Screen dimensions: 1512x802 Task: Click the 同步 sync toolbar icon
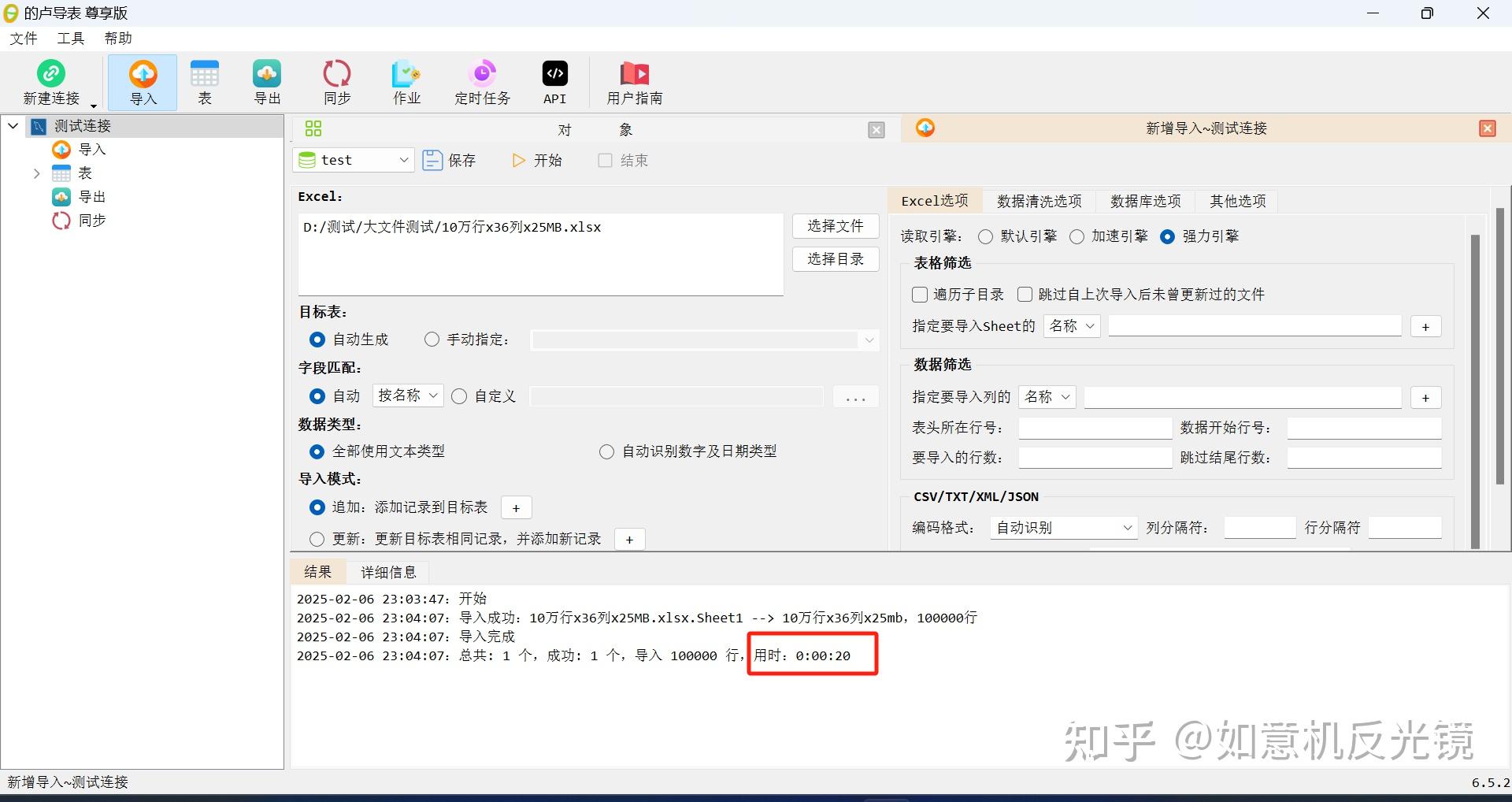tap(336, 81)
